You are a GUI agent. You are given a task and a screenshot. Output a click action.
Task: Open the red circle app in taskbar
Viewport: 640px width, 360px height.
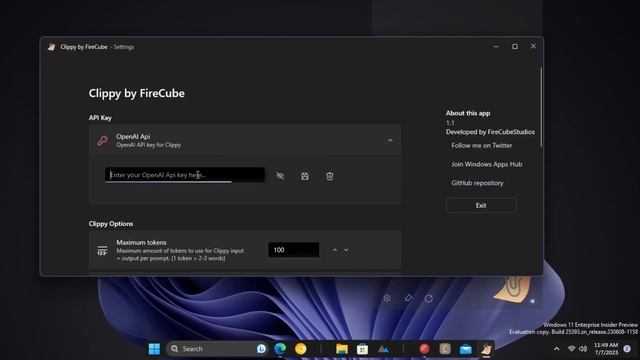pos(424,349)
